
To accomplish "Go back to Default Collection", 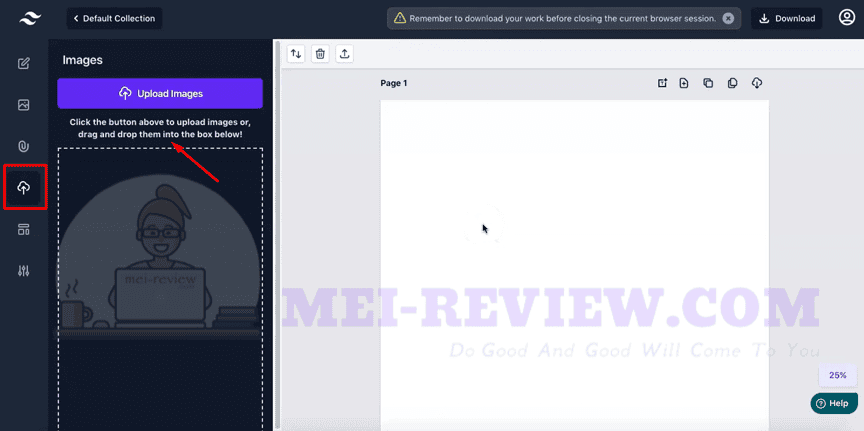I will (115, 18).
